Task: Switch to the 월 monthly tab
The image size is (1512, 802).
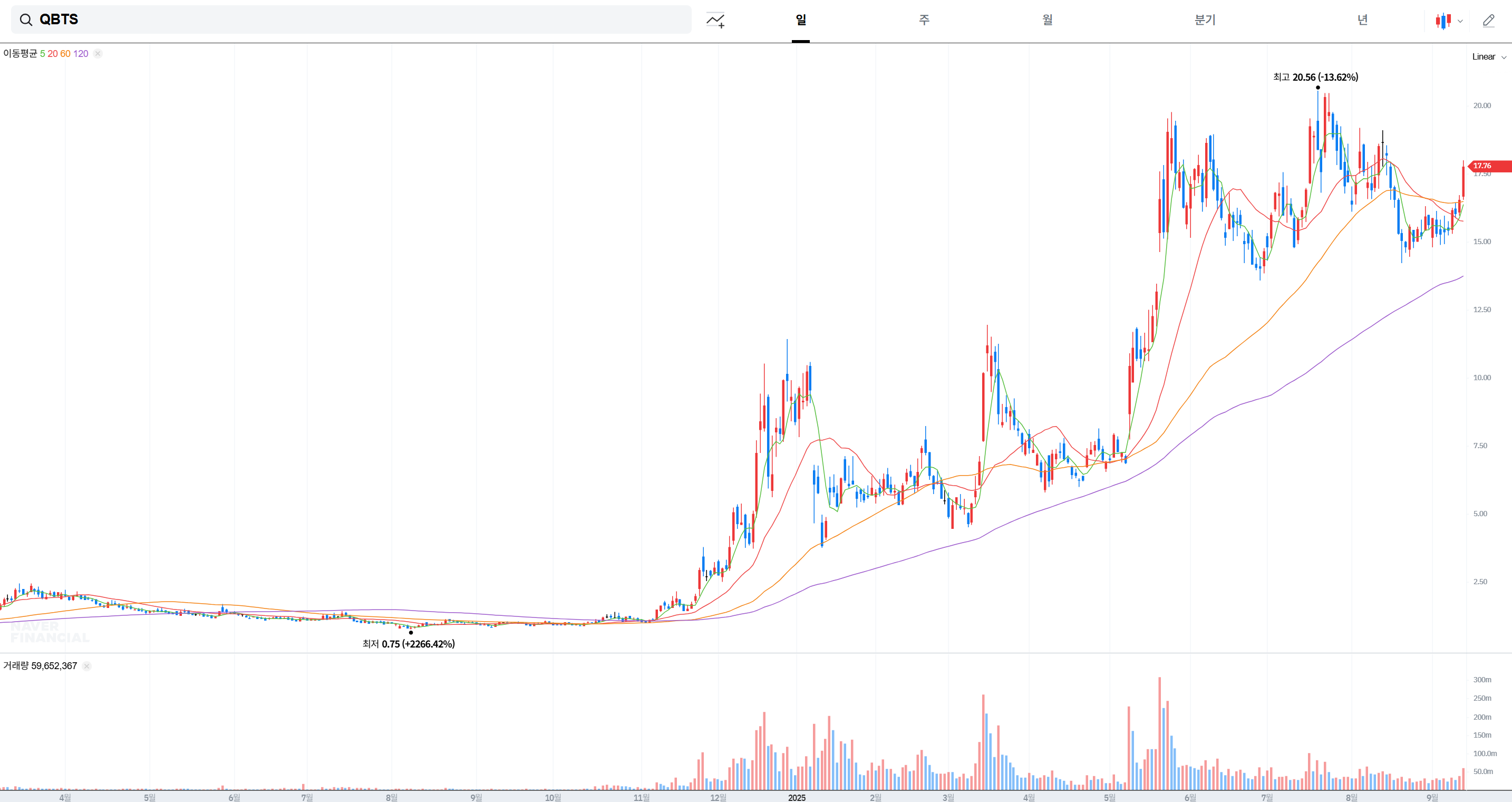Action: point(1047,20)
